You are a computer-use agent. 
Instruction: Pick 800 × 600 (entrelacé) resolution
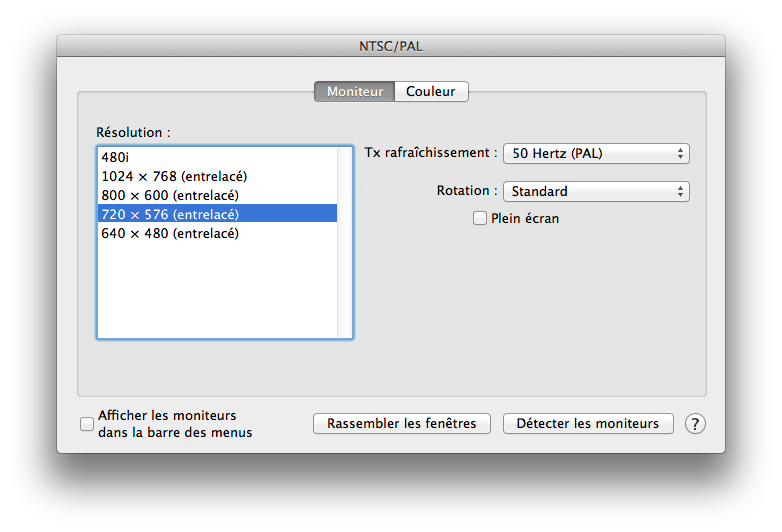(170, 195)
